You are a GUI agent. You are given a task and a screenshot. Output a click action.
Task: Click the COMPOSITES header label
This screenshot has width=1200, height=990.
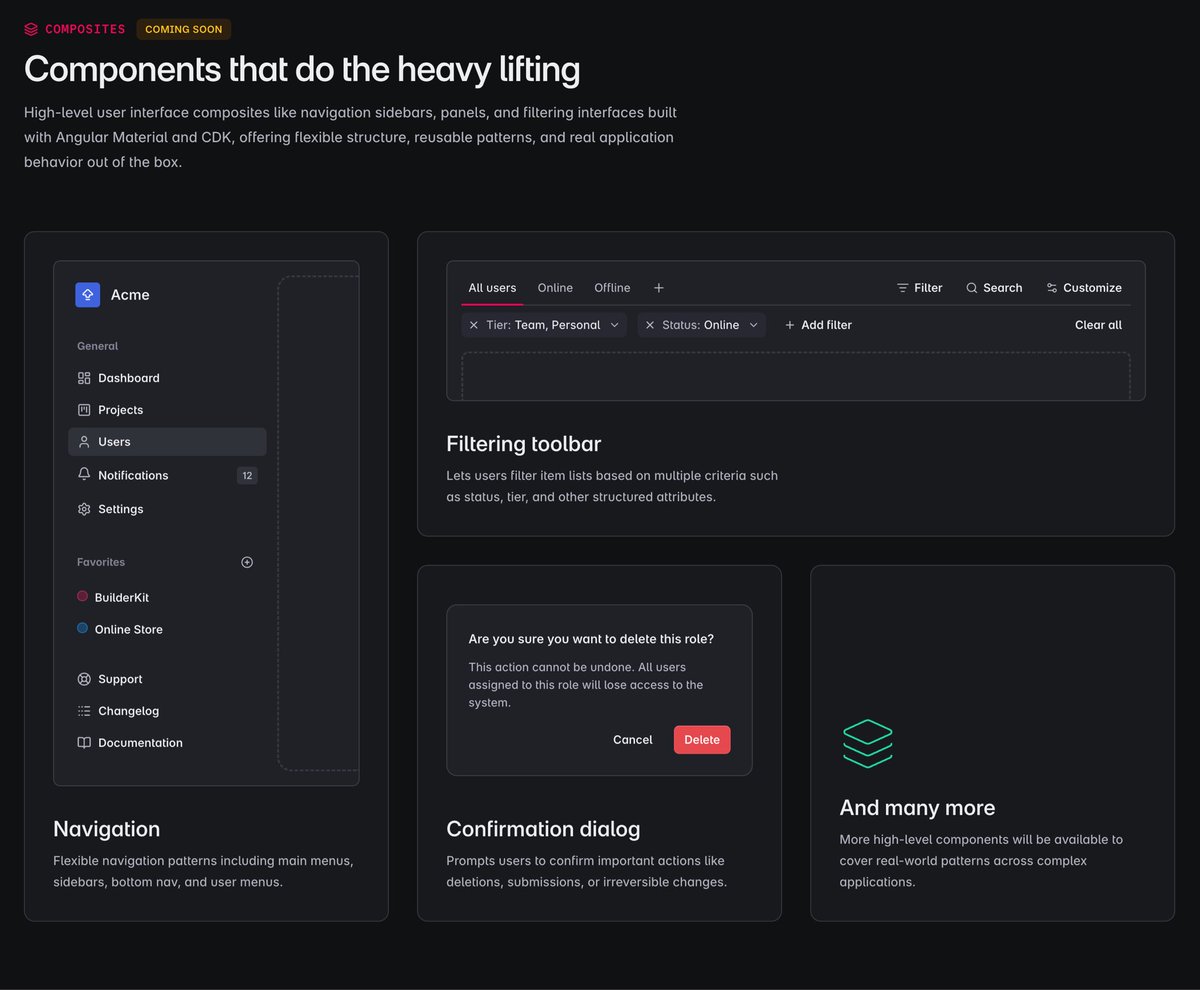(x=85, y=29)
